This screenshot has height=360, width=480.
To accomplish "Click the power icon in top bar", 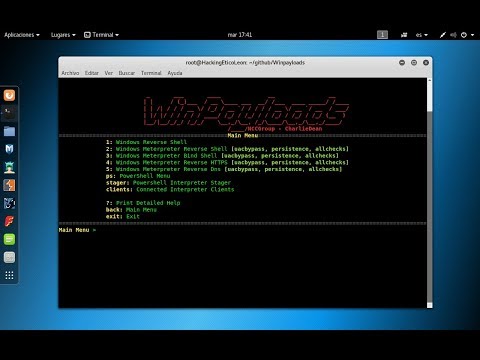I will tap(464, 35).
